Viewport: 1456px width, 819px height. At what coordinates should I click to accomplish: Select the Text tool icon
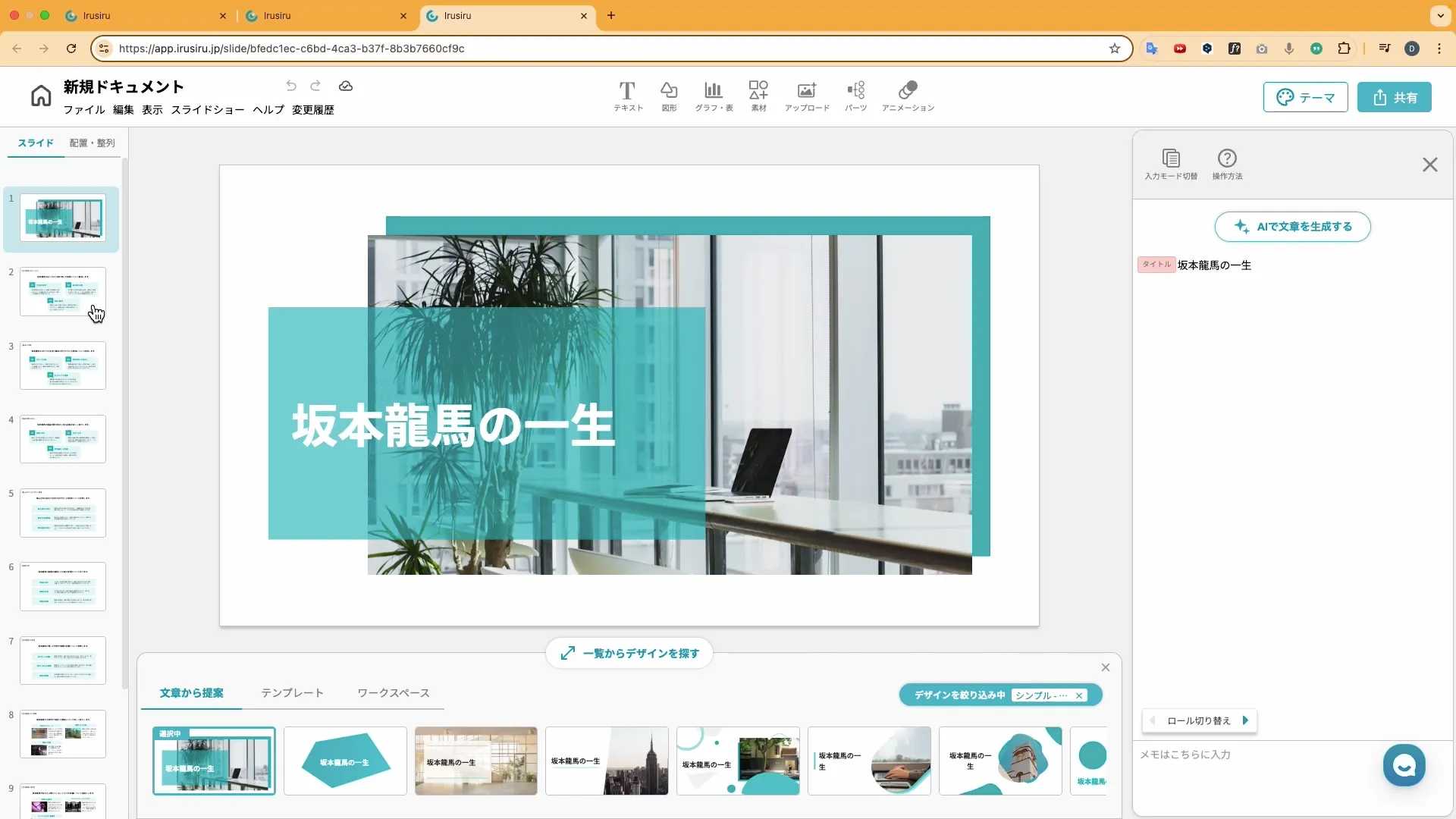coord(627,91)
